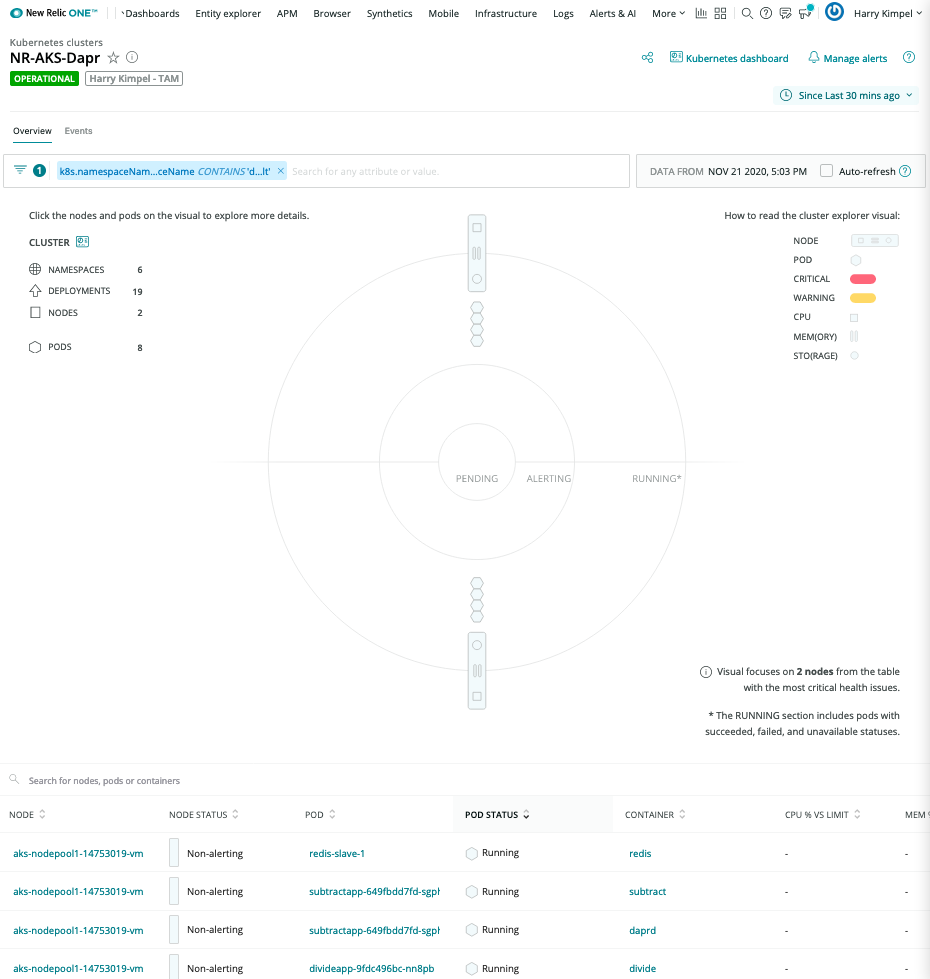Click the search field for nodes, pods or containers
The image size is (930, 979).
[x=150, y=780]
